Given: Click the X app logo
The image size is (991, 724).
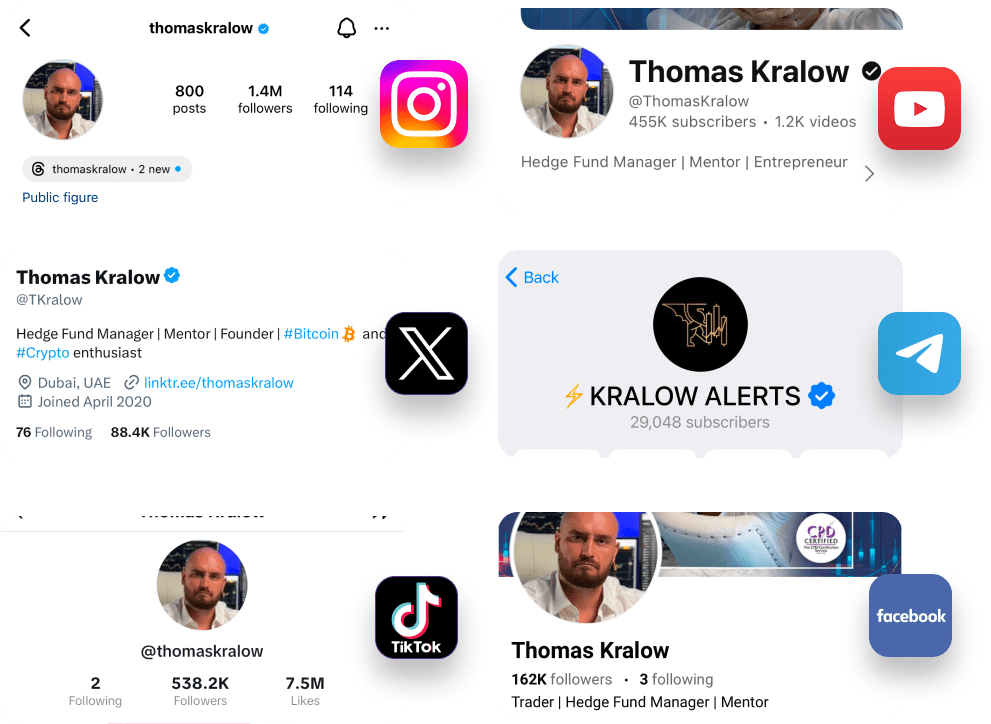Looking at the screenshot, I should point(427,353).
